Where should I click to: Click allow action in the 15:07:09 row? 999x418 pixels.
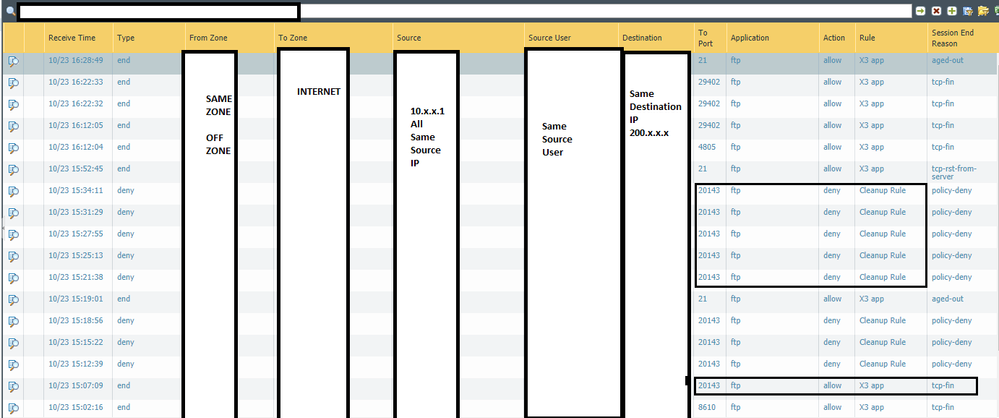pyautogui.click(x=832, y=385)
